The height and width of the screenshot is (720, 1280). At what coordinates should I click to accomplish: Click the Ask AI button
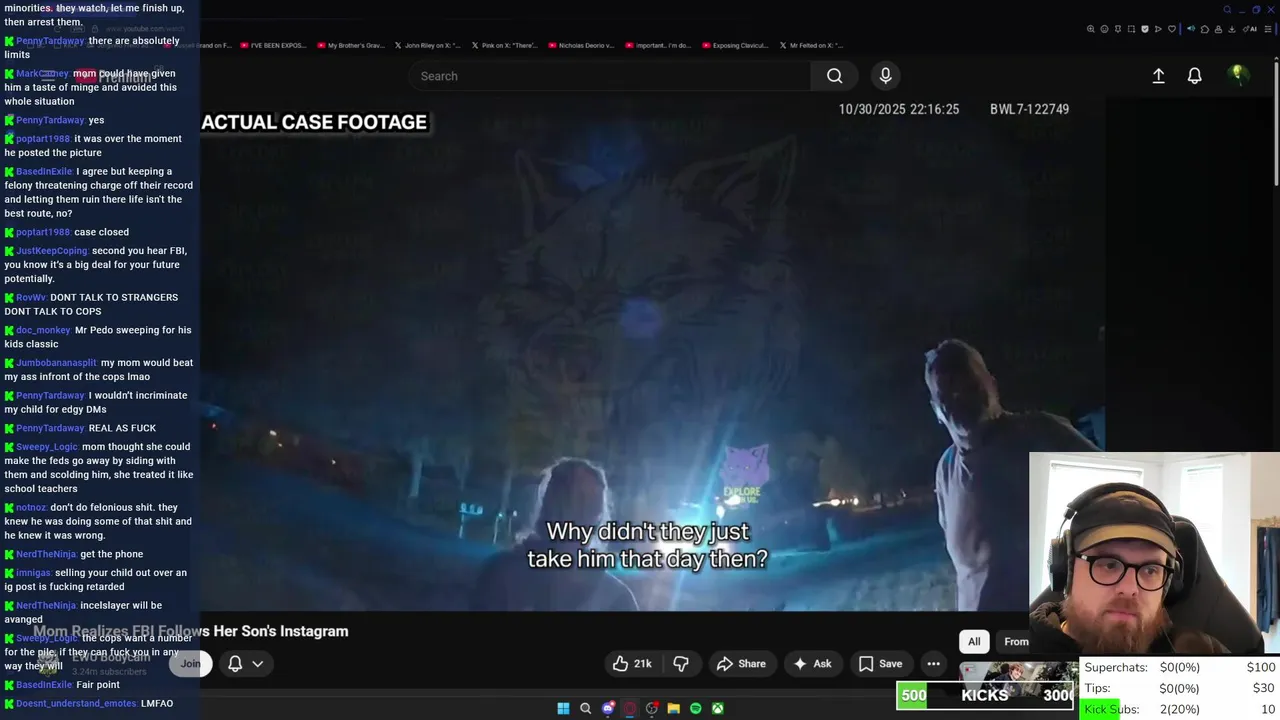811,663
